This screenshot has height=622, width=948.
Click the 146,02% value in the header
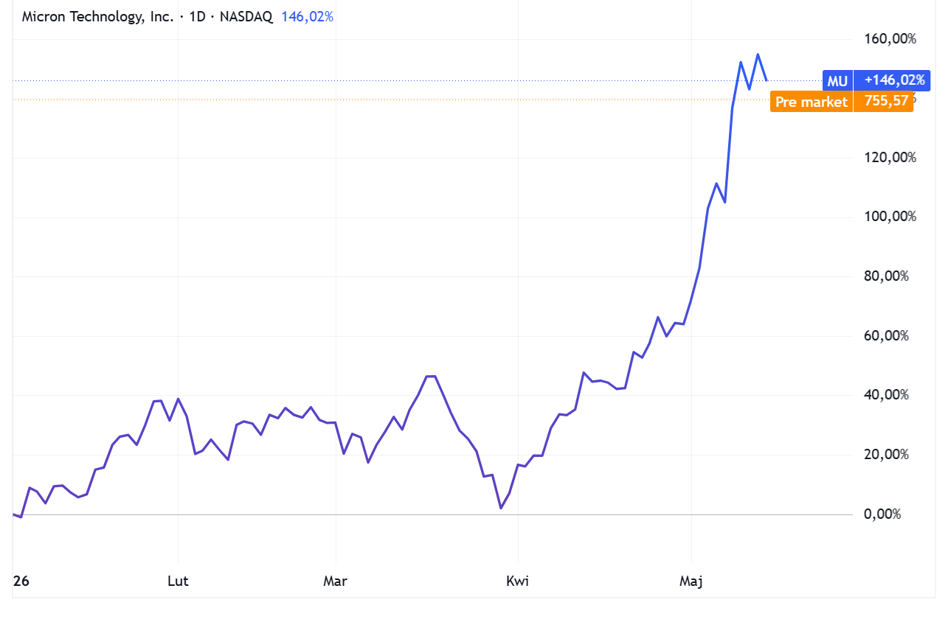pos(307,16)
